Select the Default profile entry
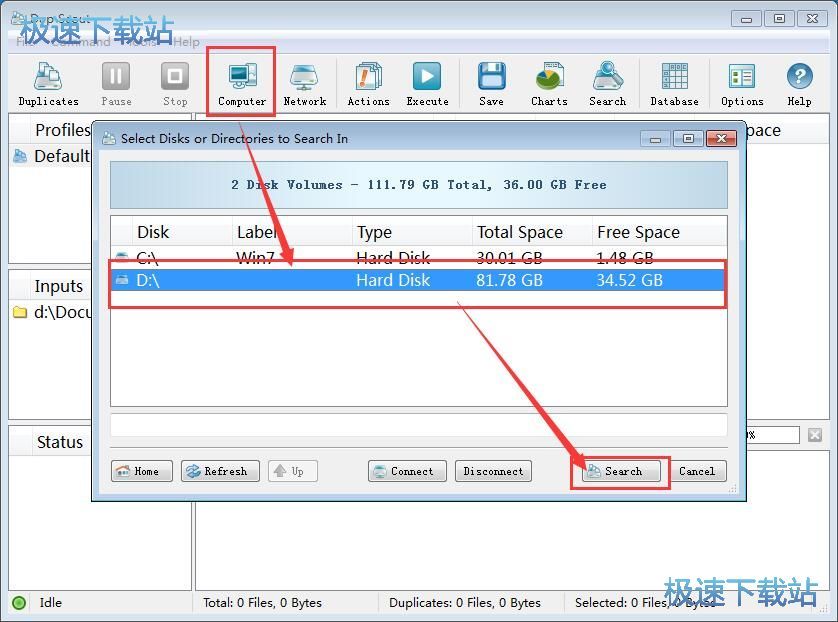838x622 pixels. [52, 156]
